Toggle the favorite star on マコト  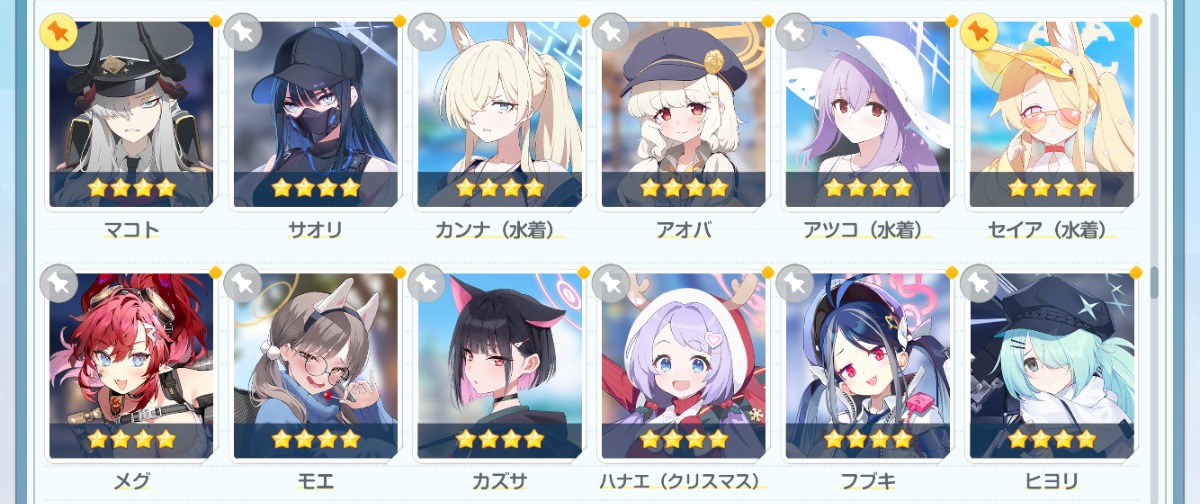[x=59, y=32]
